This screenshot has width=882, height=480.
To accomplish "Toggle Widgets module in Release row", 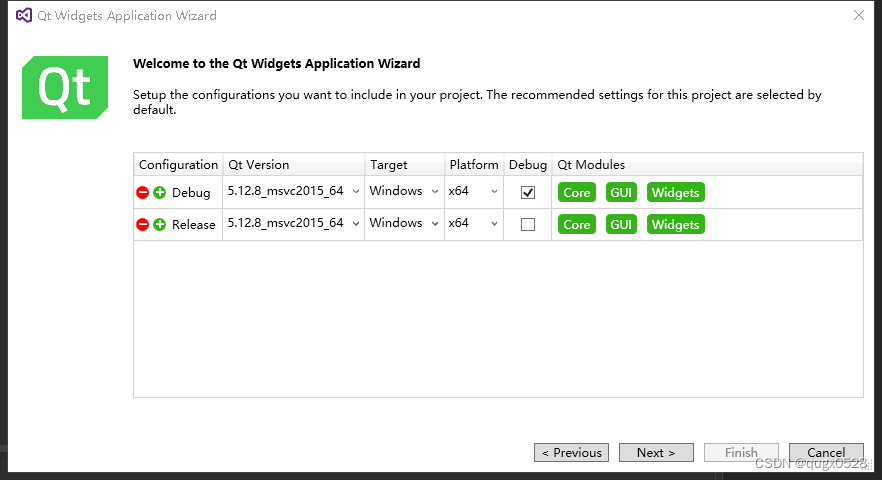I will [x=676, y=225].
